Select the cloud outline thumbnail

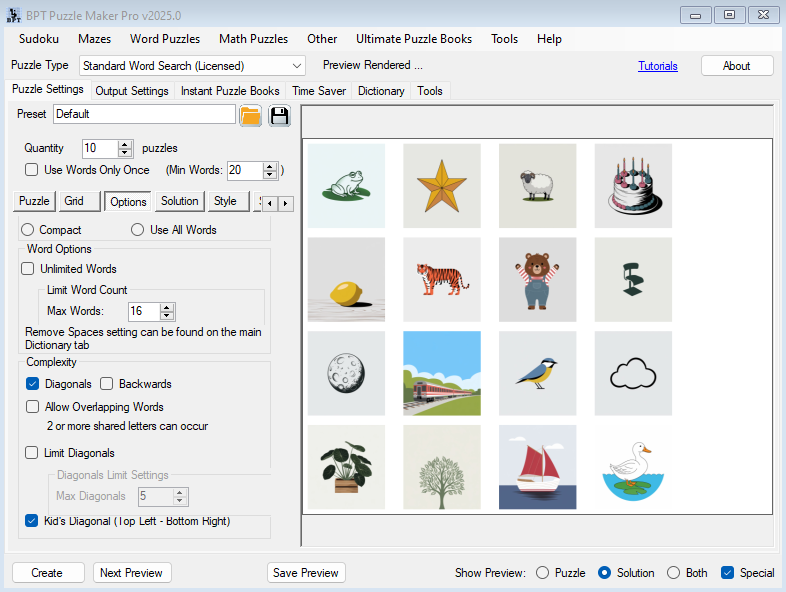click(x=633, y=373)
